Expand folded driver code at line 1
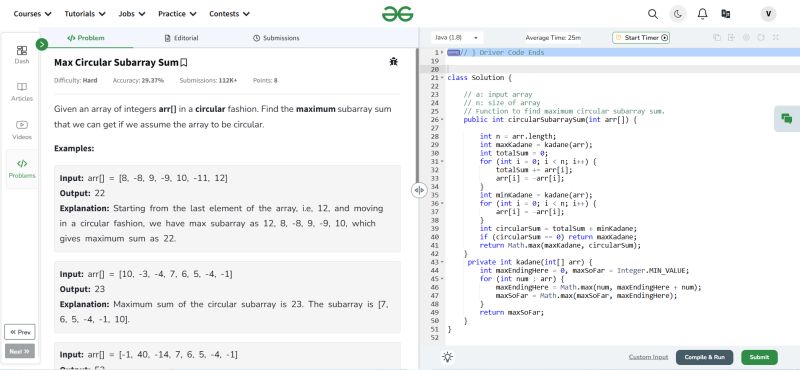Screen dimensions: 800x370 pos(442,53)
